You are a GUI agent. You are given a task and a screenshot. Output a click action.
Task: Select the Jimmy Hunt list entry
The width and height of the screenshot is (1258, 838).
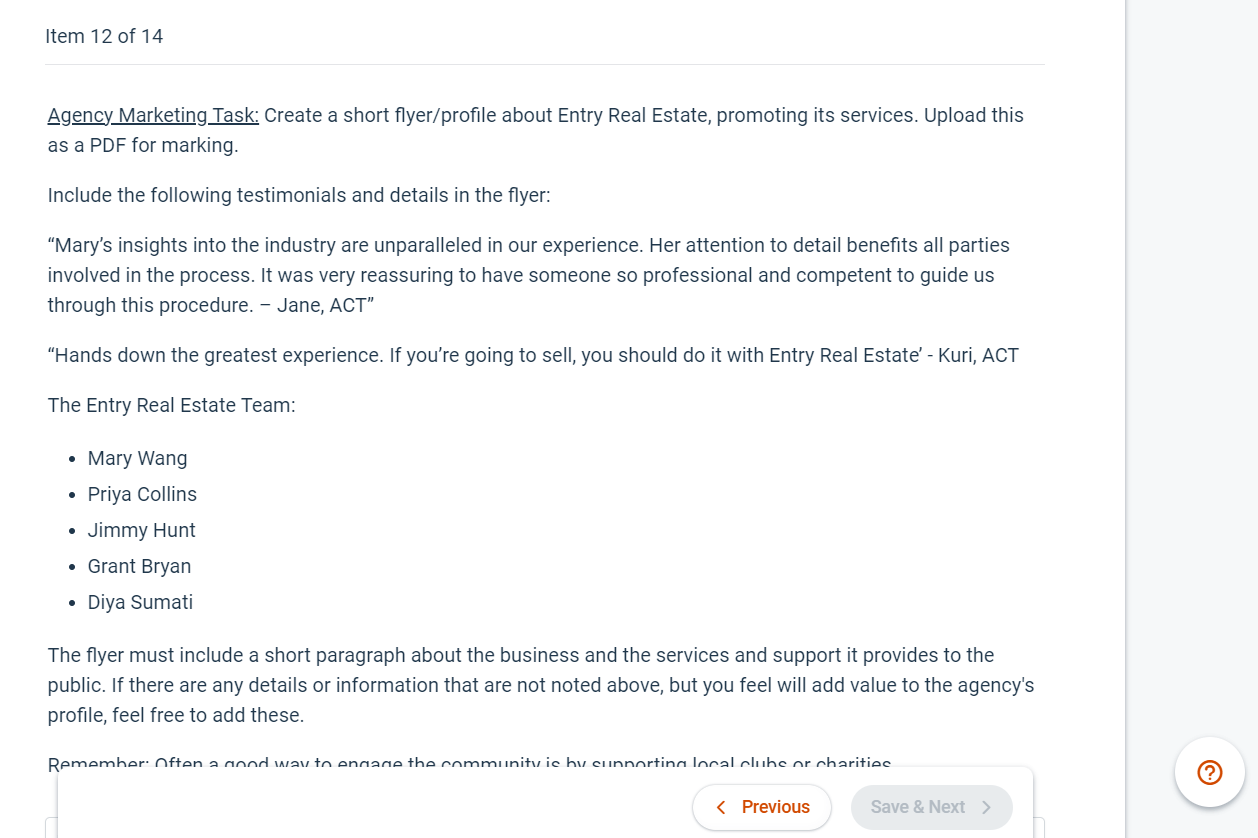coord(142,530)
